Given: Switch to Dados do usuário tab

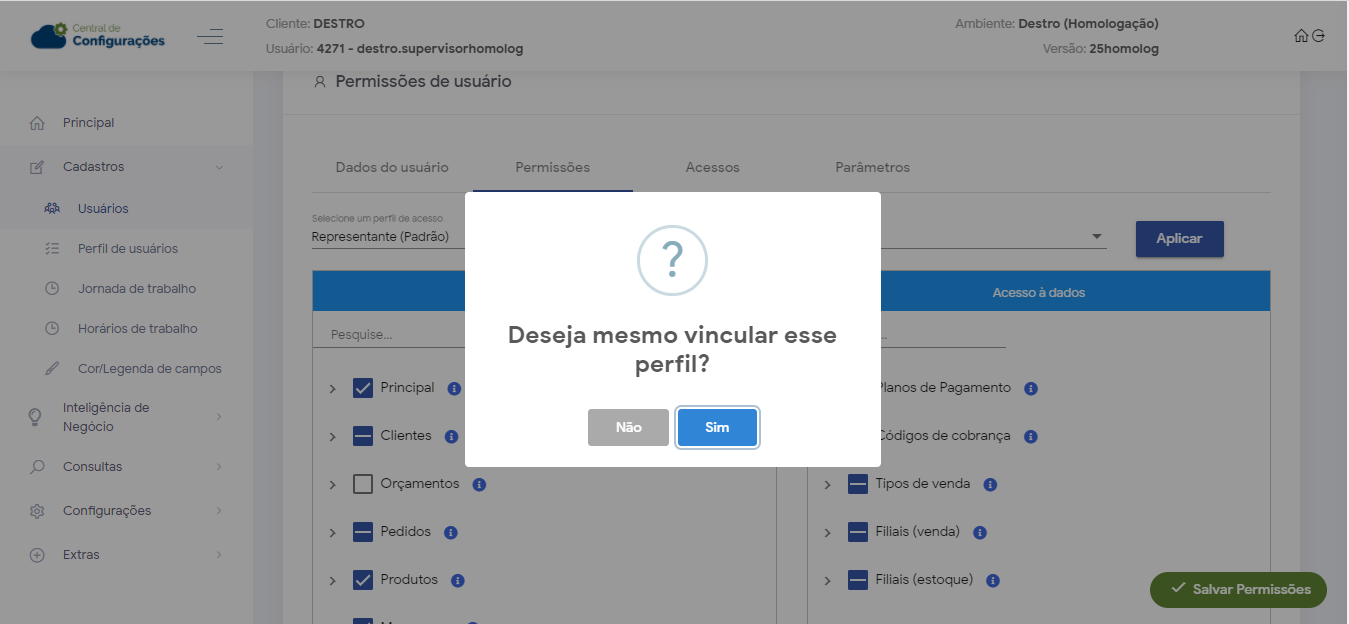Looking at the screenshot, I should (x=392, y=167).
